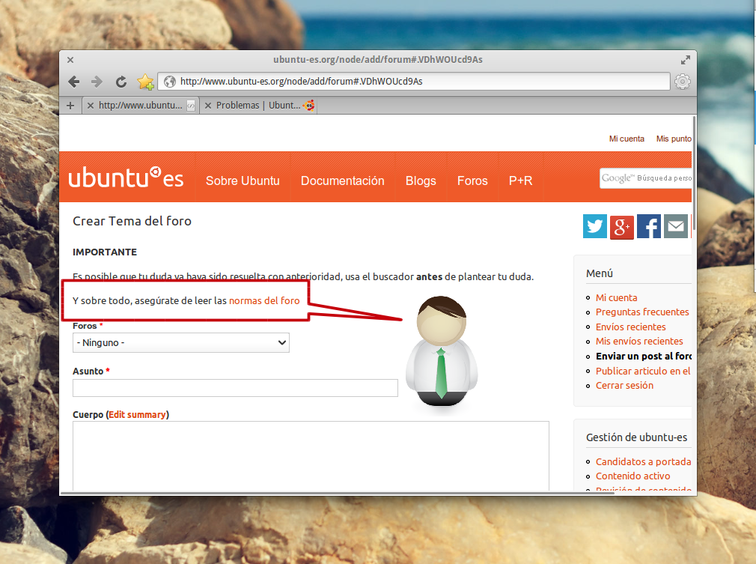Close browser window with X icon
Screen dimensions: 756x564
tap(70, 60)
